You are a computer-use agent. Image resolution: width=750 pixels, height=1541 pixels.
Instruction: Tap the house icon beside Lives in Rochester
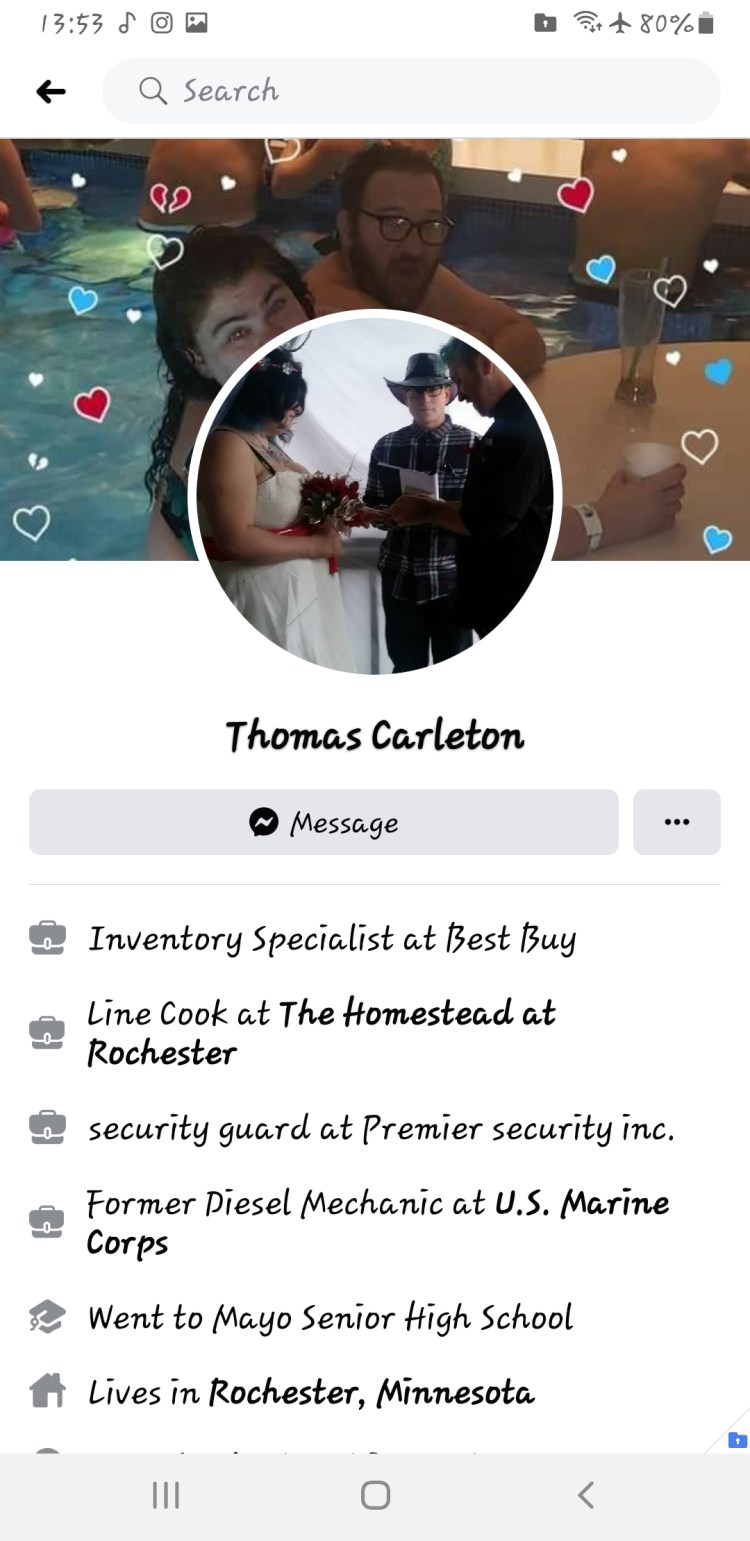(47, 1391)
